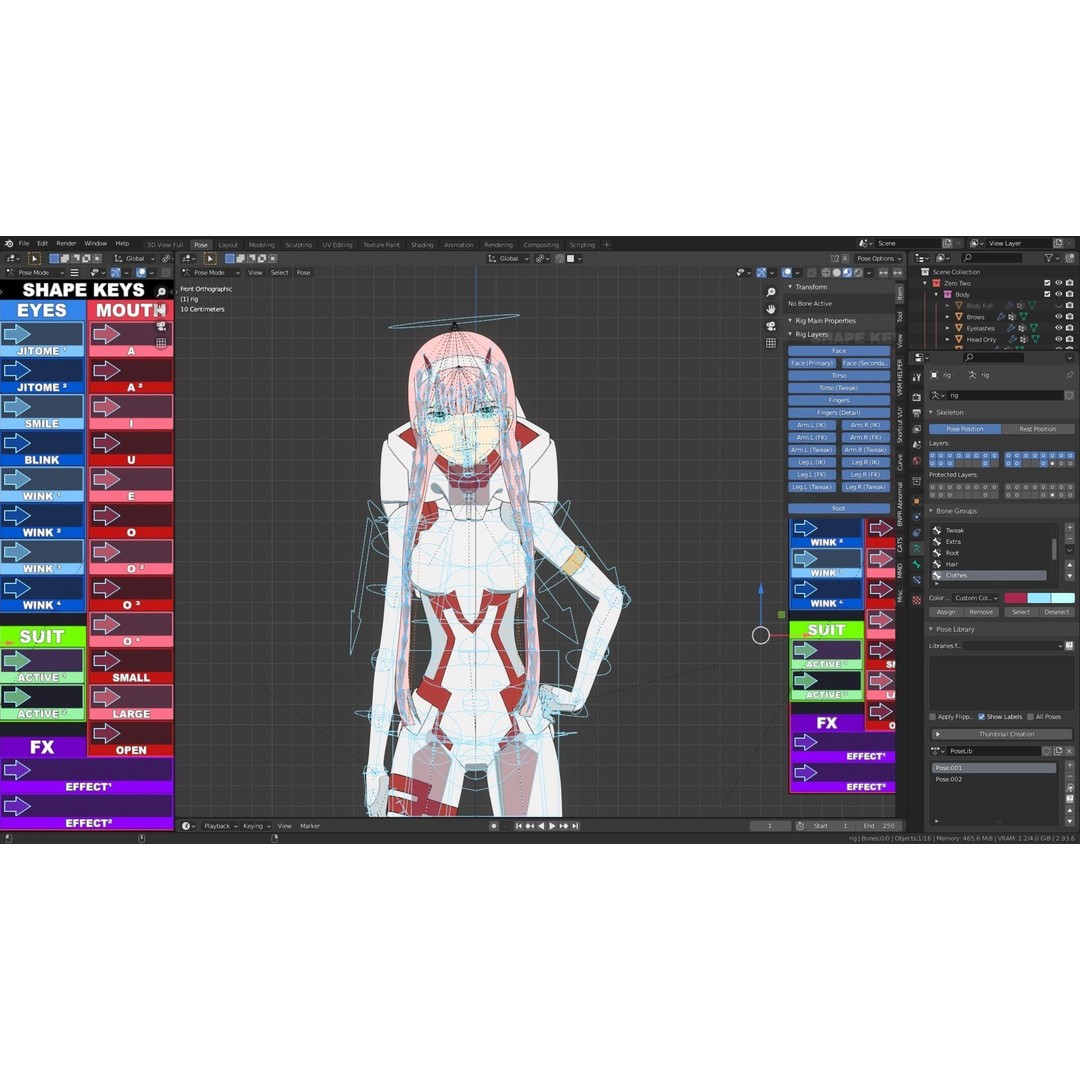Image resolution: width=1080 pixels, height=1080 pixels.
Task: Uncheck the Zero Two collection checkbox
Action: click(1048, 282)
